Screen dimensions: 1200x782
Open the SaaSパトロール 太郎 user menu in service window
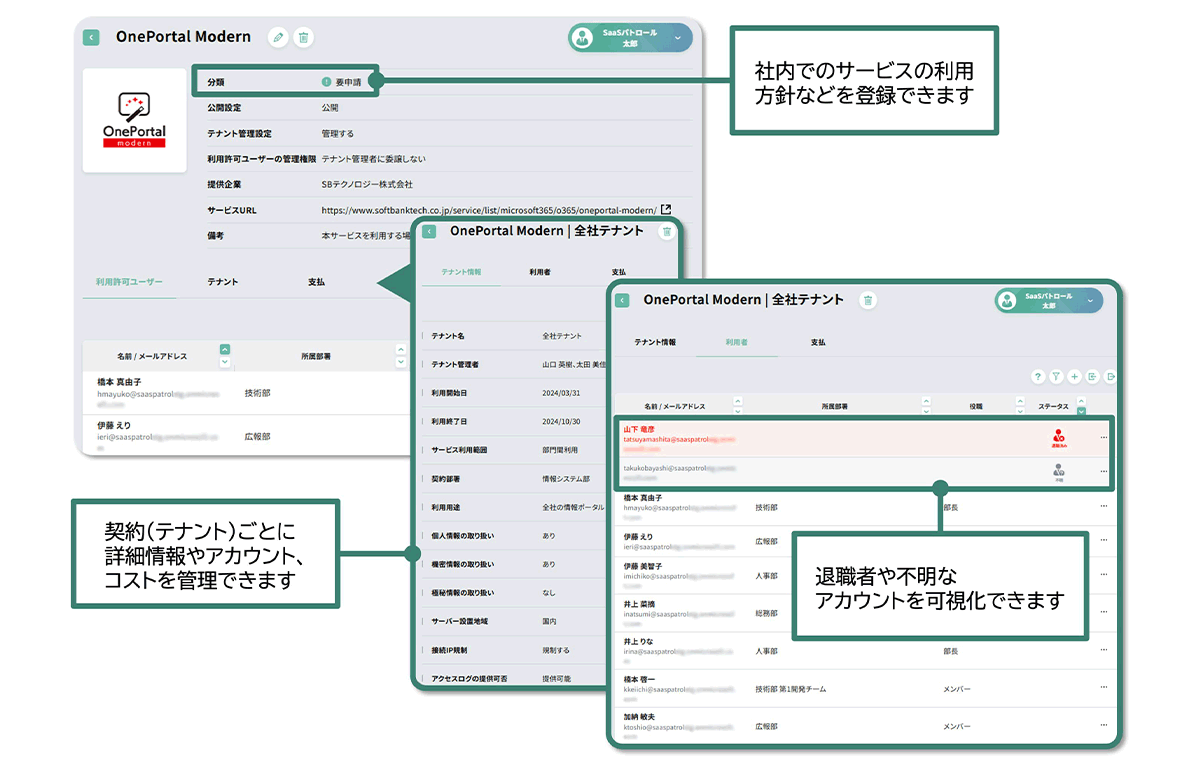(630, 38)
